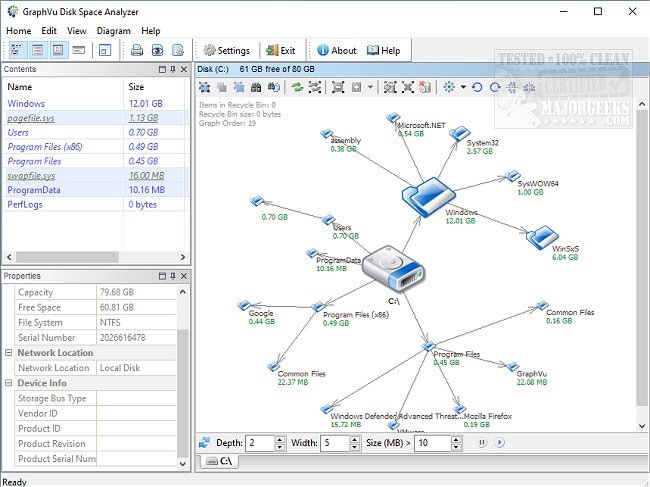Click the fit-to-window icon in graph toolbar
Screen dimensions: 650x487
[x=338, y=87]
